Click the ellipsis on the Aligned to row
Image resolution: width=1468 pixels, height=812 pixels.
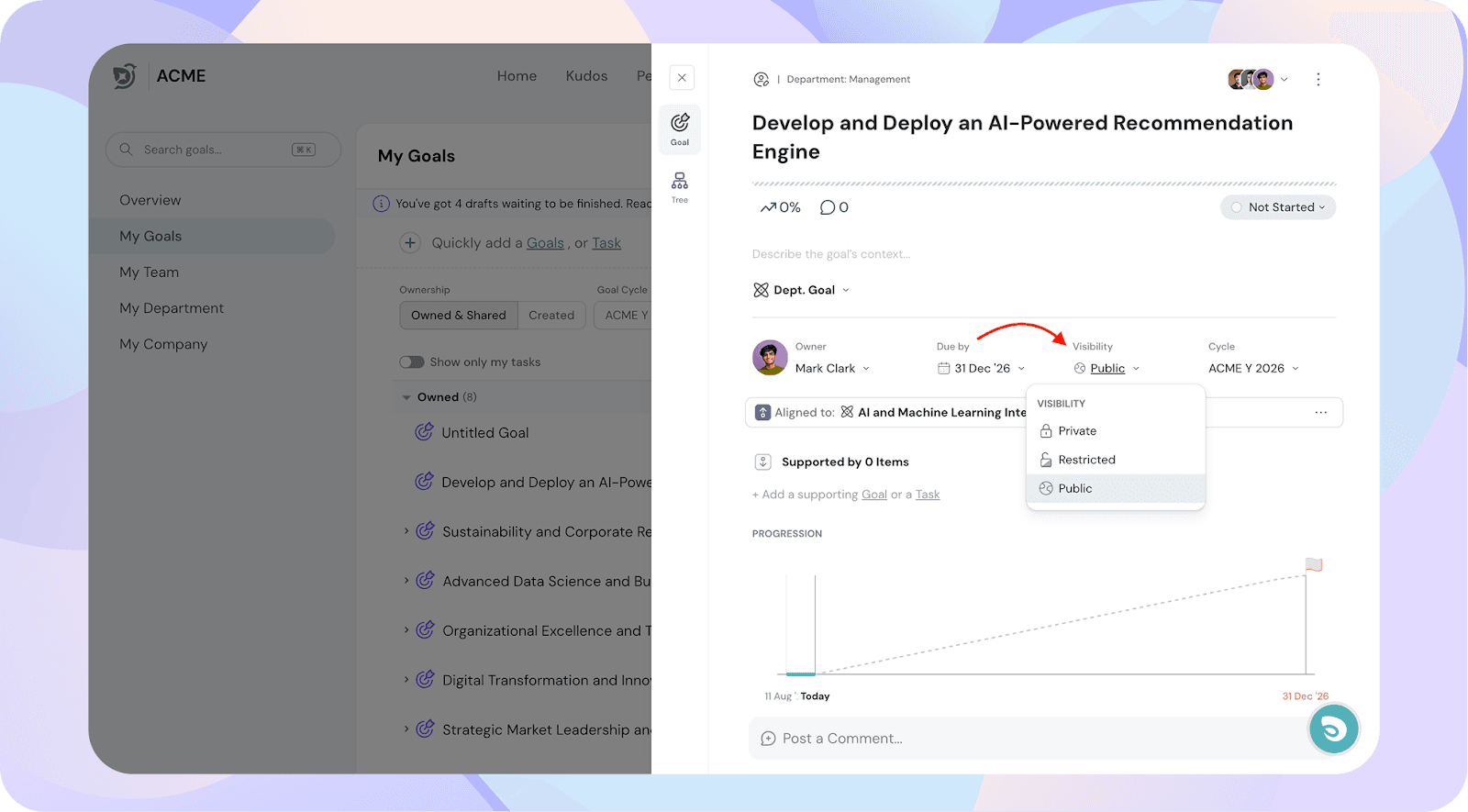click(x=1320, y=413)
